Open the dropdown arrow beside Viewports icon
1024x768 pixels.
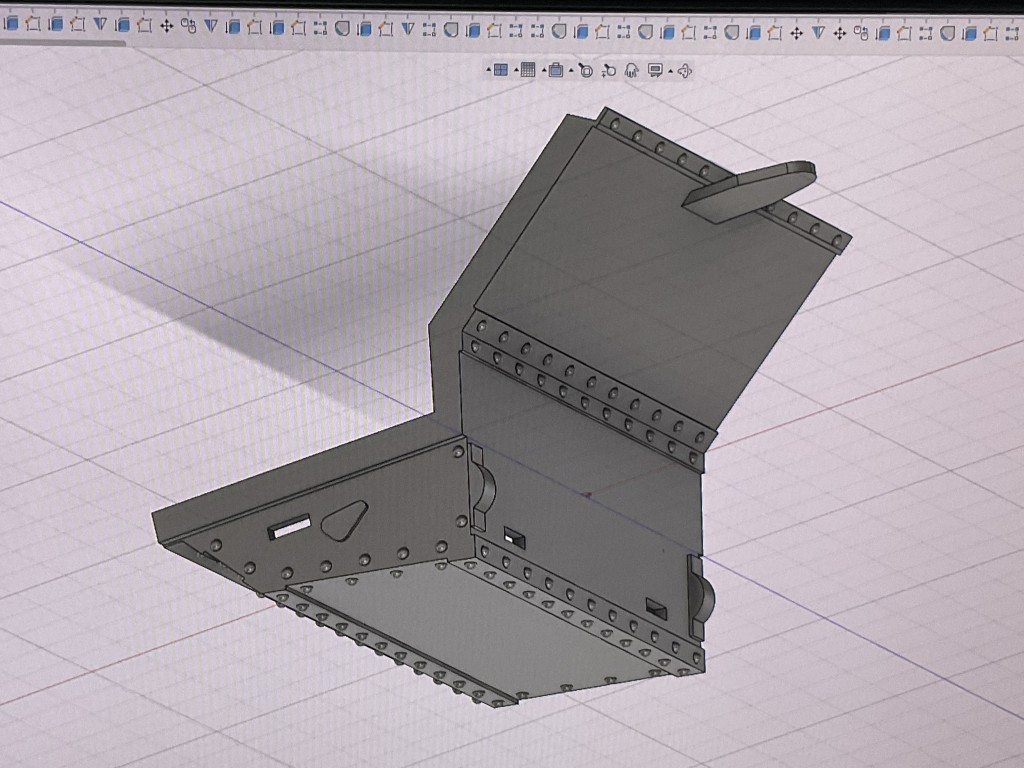(x=488, y=71)
